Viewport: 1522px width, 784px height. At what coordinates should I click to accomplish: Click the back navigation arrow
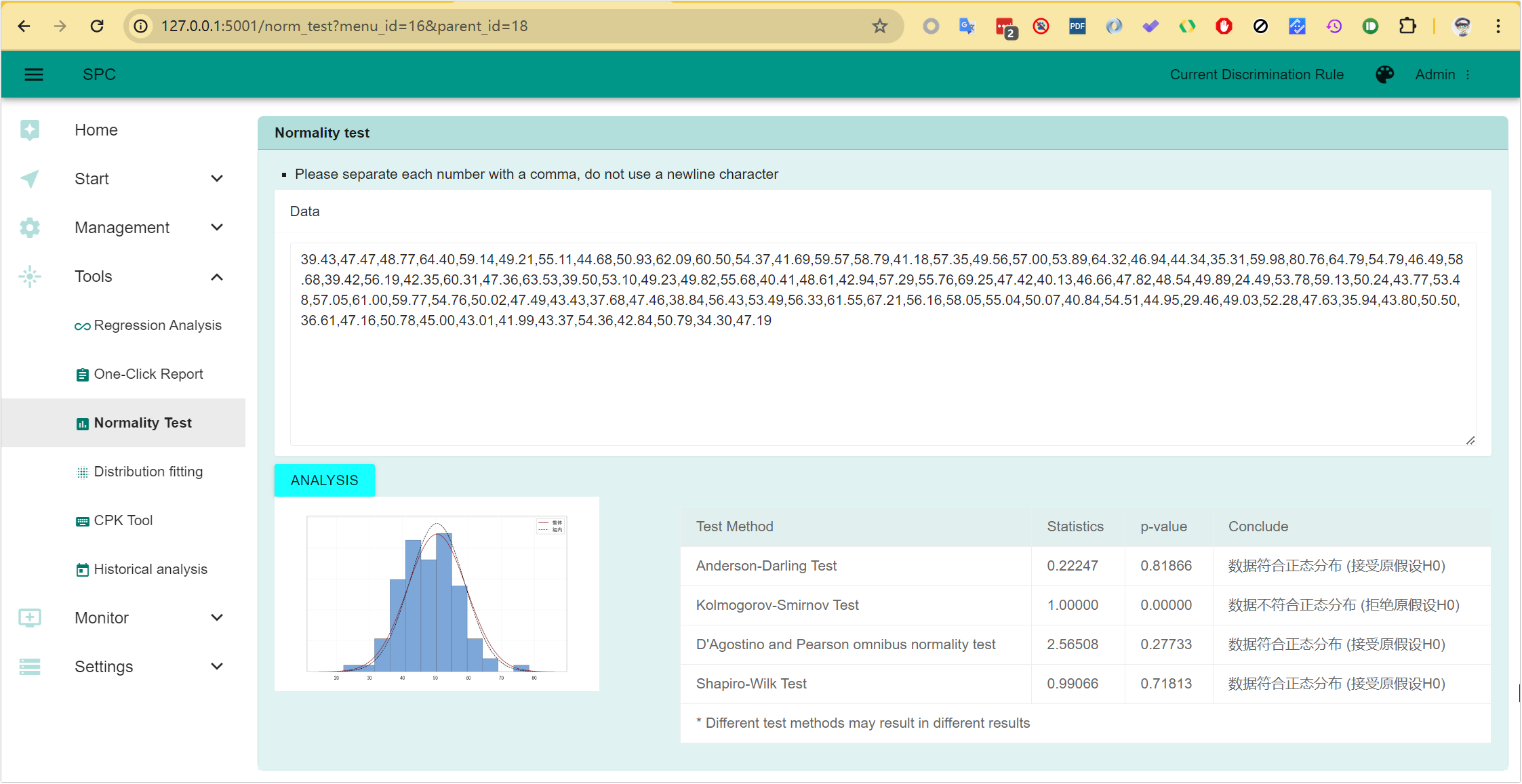(x=24, y=26)
